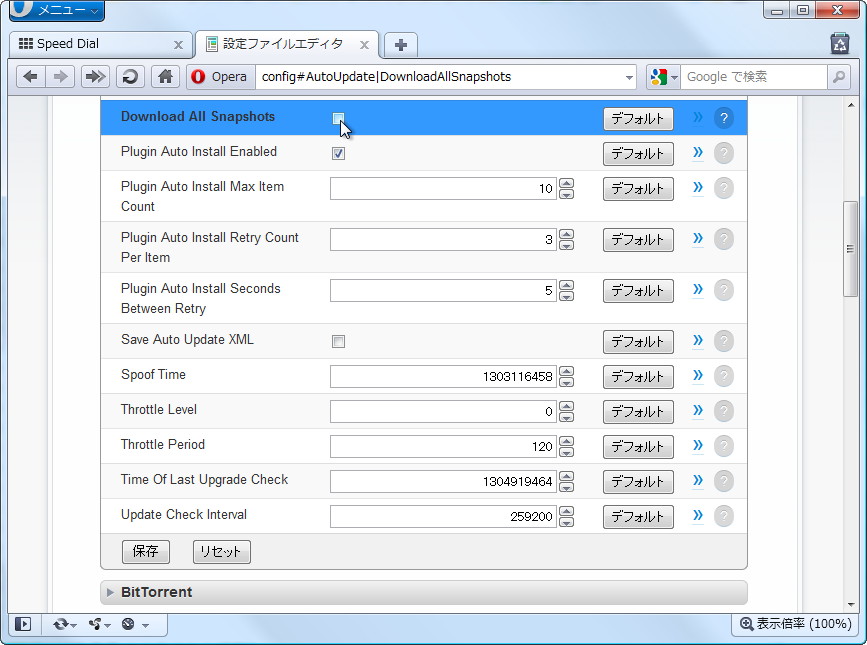Switch to the Speed Dial tab

(101, 44)
